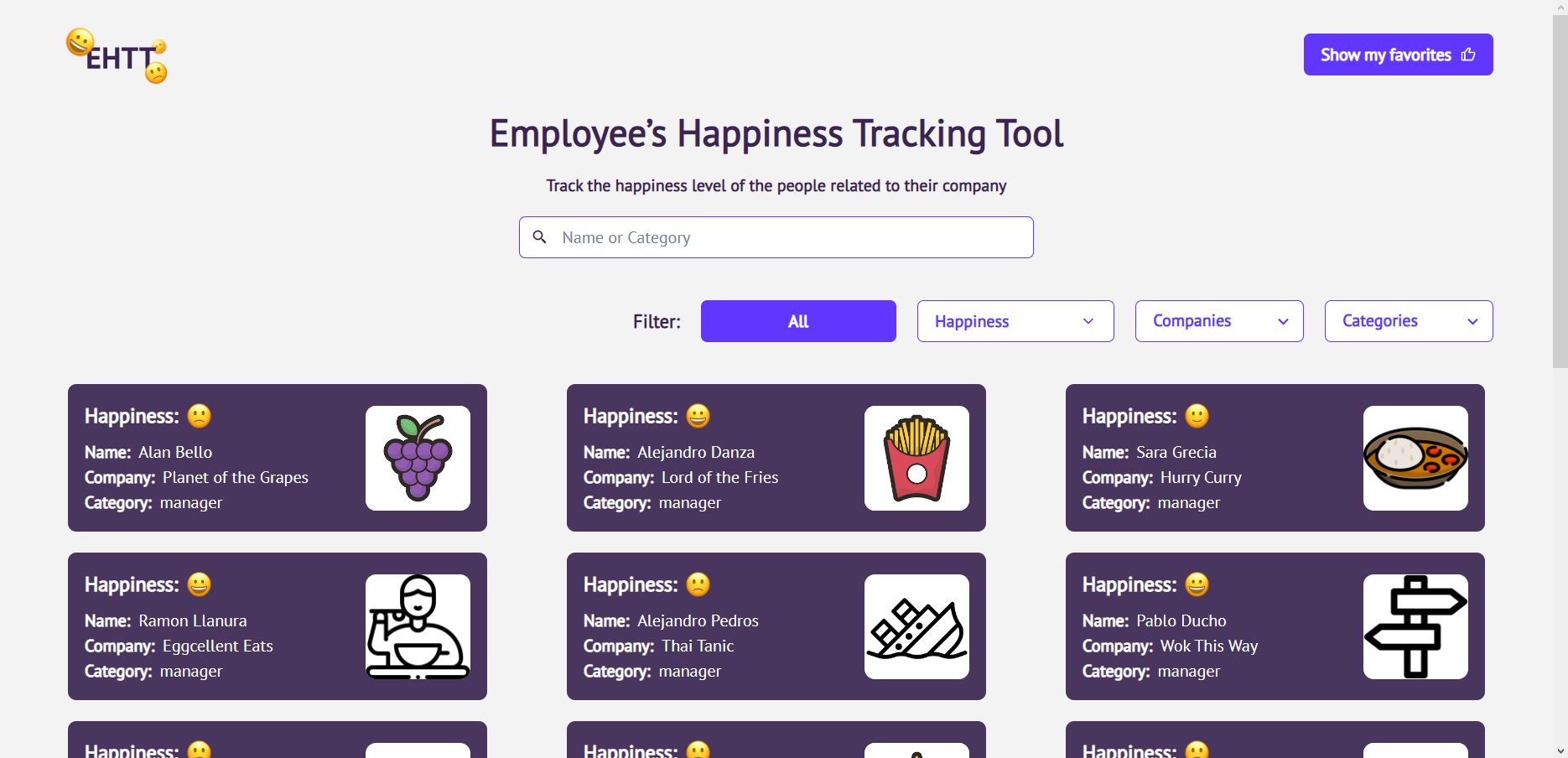Click the curry bowl image on Sara Grecia card
1568x758 pixels.
[x=1415, y=458]
